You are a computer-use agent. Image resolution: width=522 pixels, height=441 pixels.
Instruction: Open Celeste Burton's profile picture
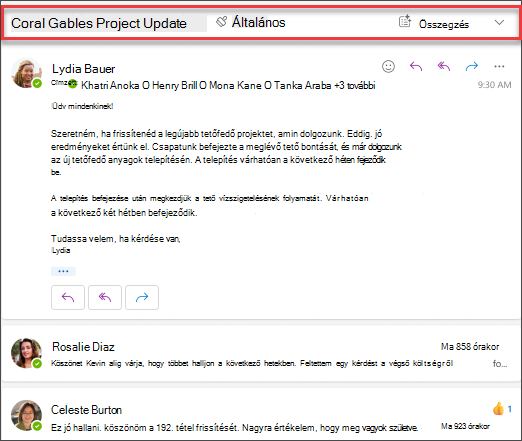click(26, 415)
